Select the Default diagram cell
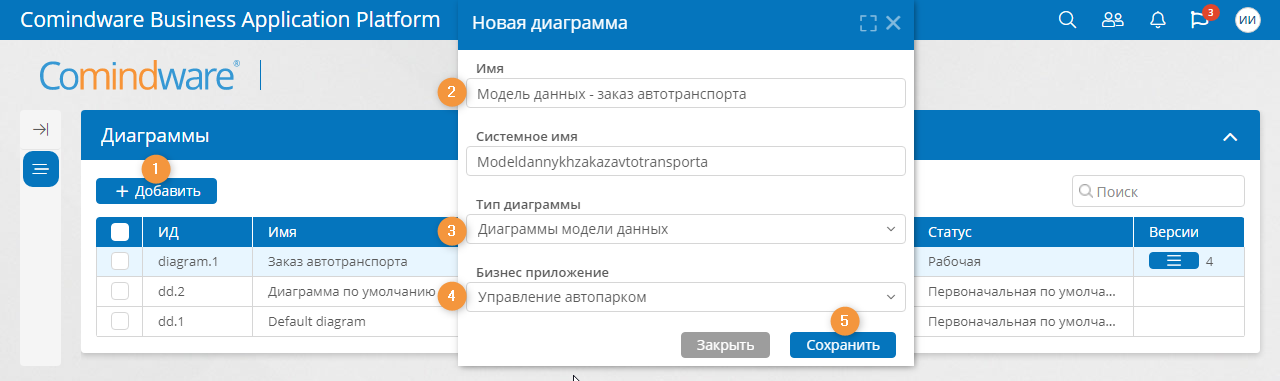This screenshot has width=1280, height=381. point(356,322)
